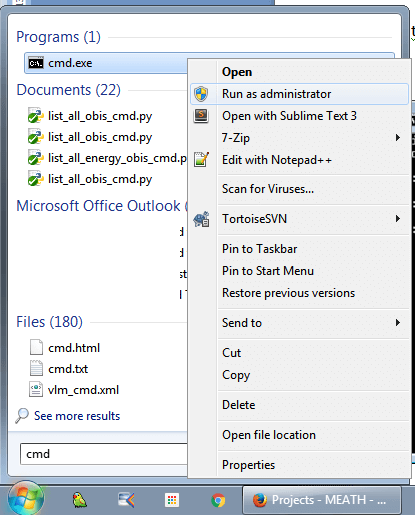Click the text file icon for cmd.txt
This screenshot has width=415, height=515.
click(x=36, y=368)
